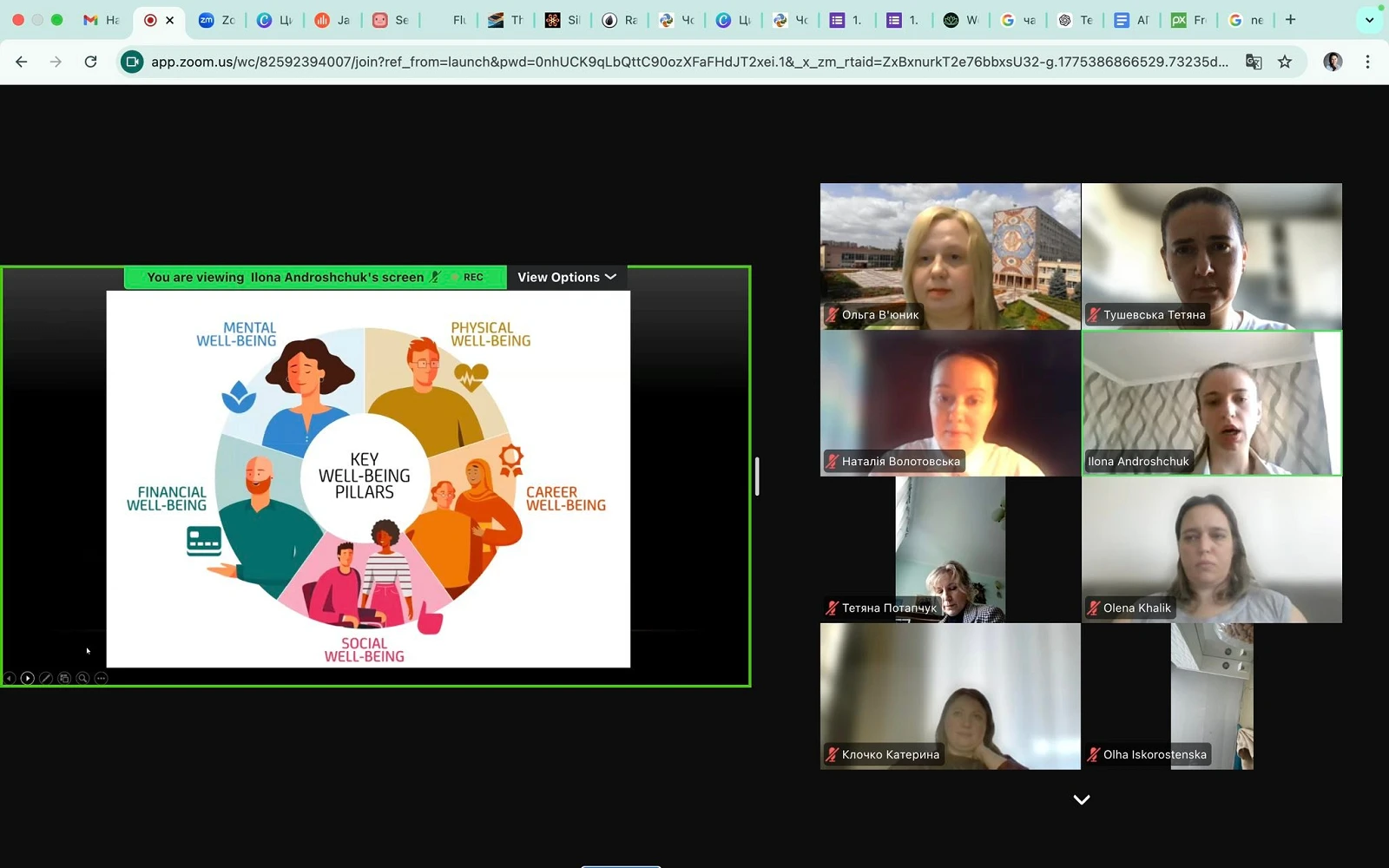Open the three-dots more options on slide
Image resolution: width=1389 pixels, height=868 pixels.
tap(102, 678)
